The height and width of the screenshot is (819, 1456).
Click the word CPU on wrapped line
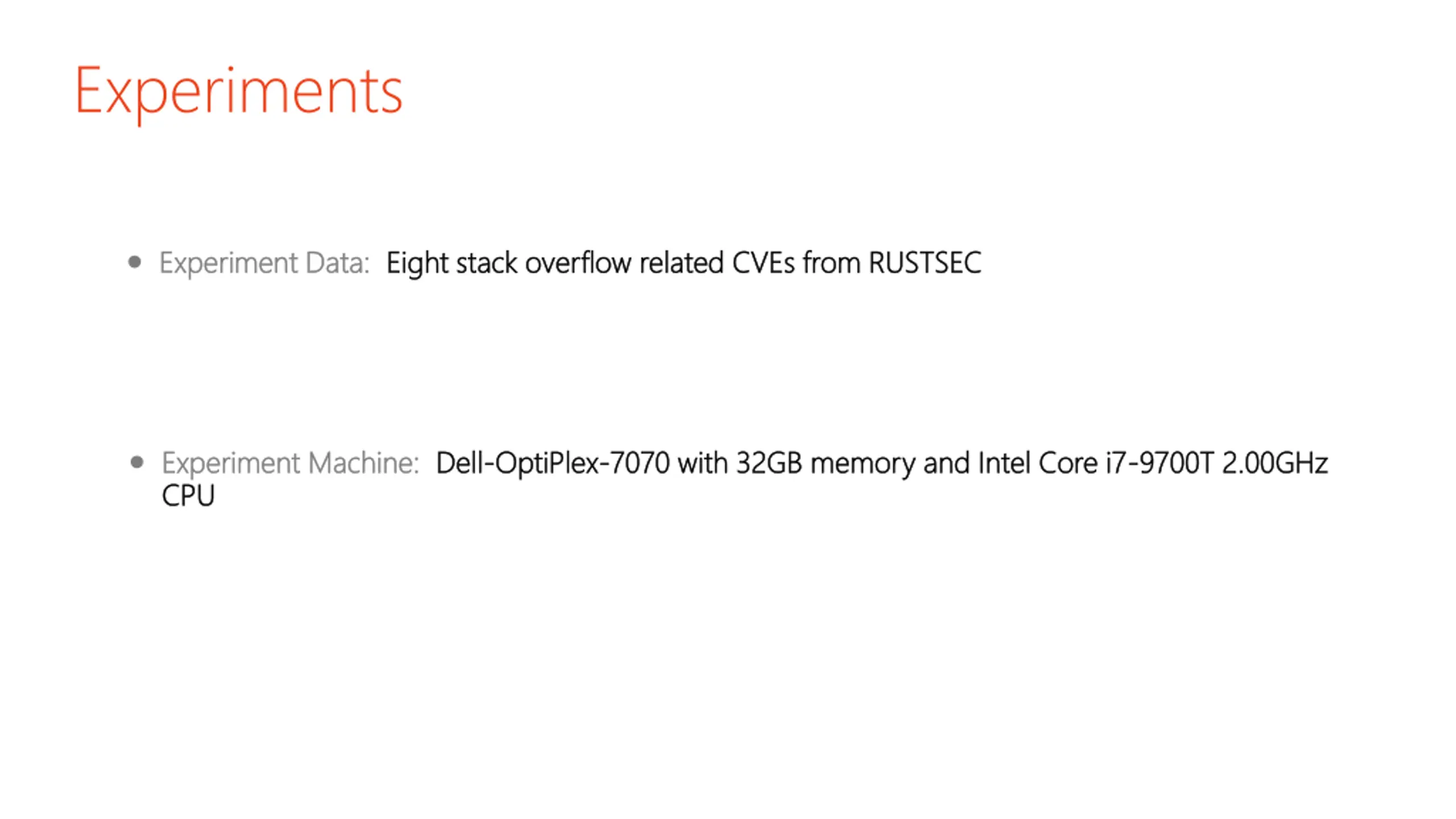[x=188, y=496]
